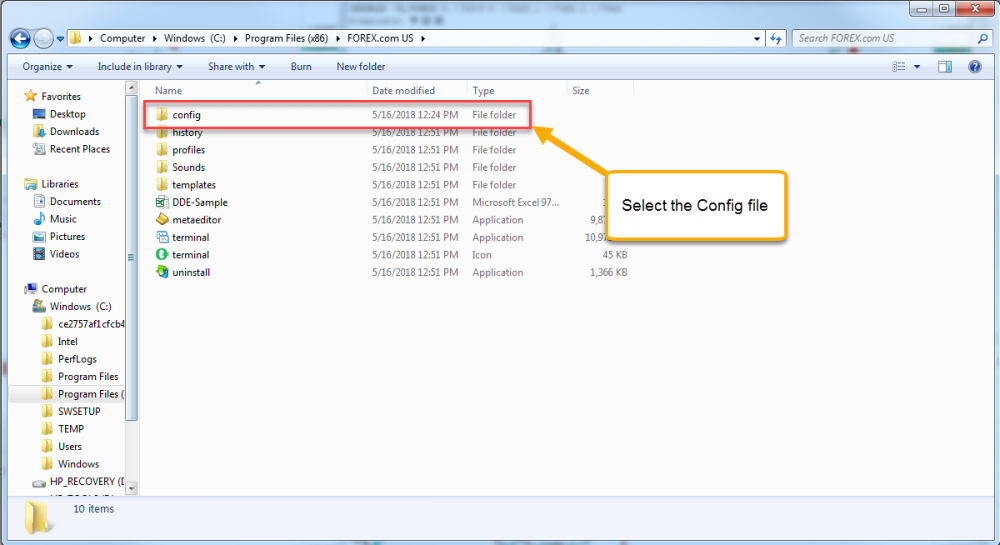Go back with the Back arrow button

point(20,39)
